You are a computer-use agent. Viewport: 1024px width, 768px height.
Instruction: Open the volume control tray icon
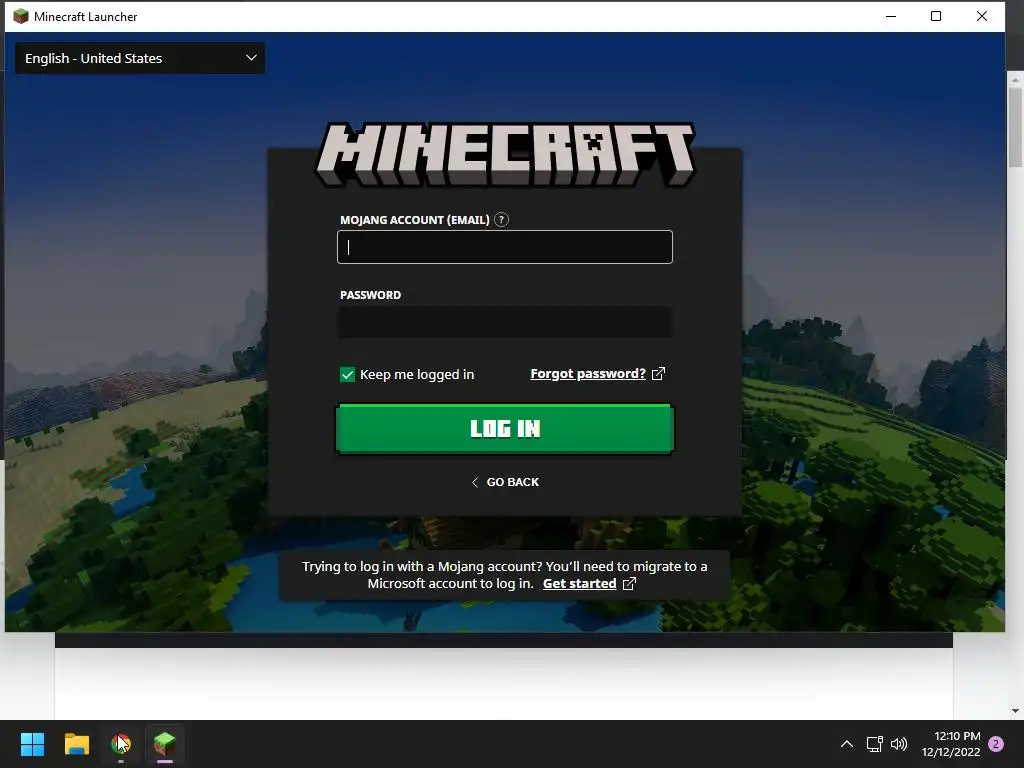pos(899,744)
